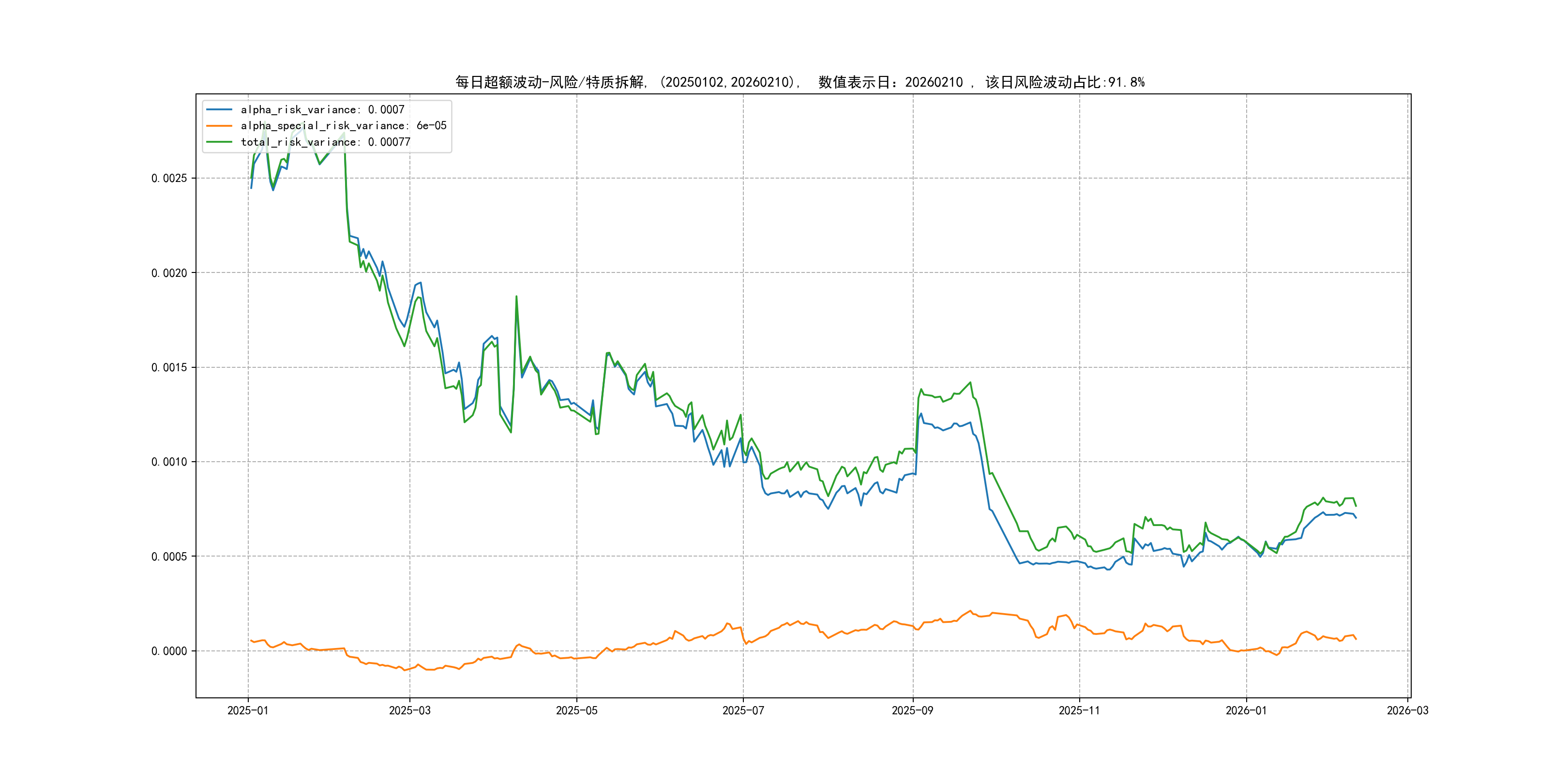Click the 0.0015 y-axis tick label
The image size is (1568, 784).
(169, 367)
